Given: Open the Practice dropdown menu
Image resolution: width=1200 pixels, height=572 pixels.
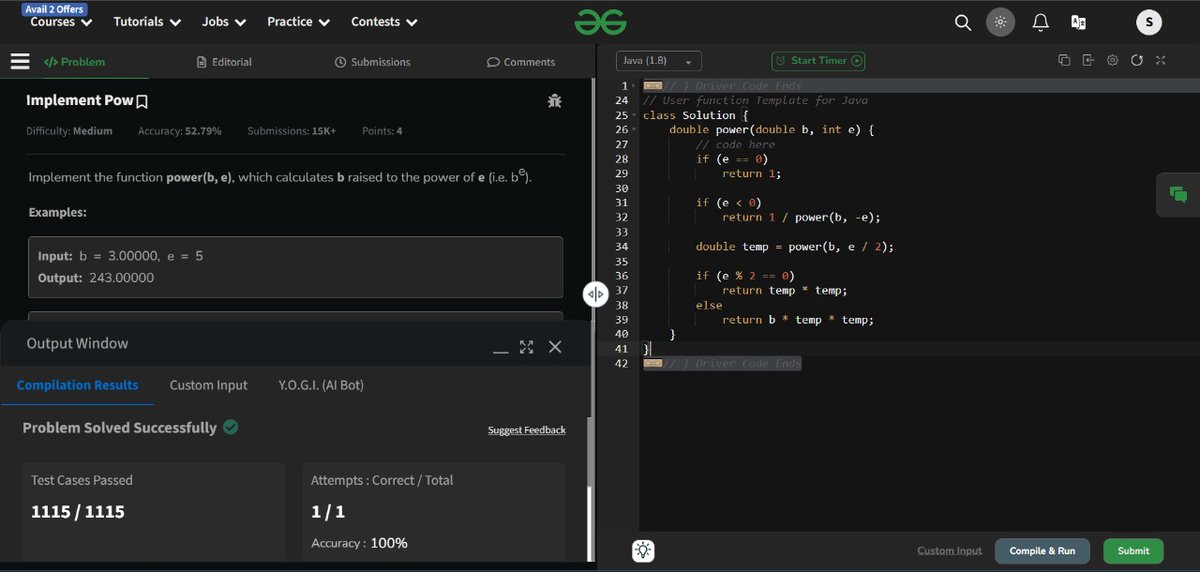Looking at the screenshot, I should 299,22.
